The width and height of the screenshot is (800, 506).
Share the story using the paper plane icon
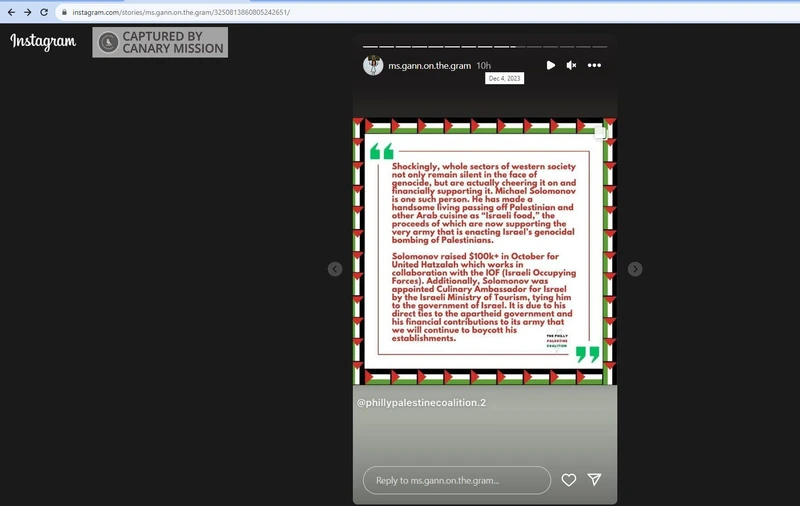tap(594, 480)
